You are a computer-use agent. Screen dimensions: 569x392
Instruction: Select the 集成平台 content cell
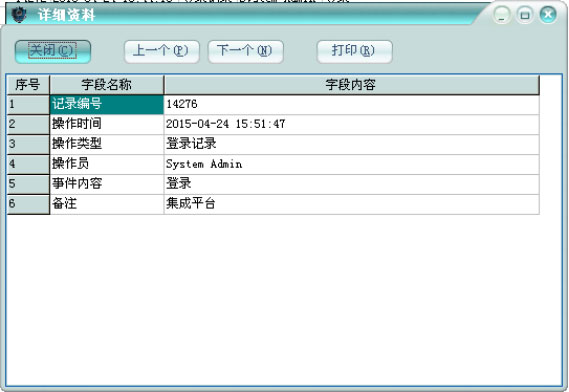[x=351, y=204]
